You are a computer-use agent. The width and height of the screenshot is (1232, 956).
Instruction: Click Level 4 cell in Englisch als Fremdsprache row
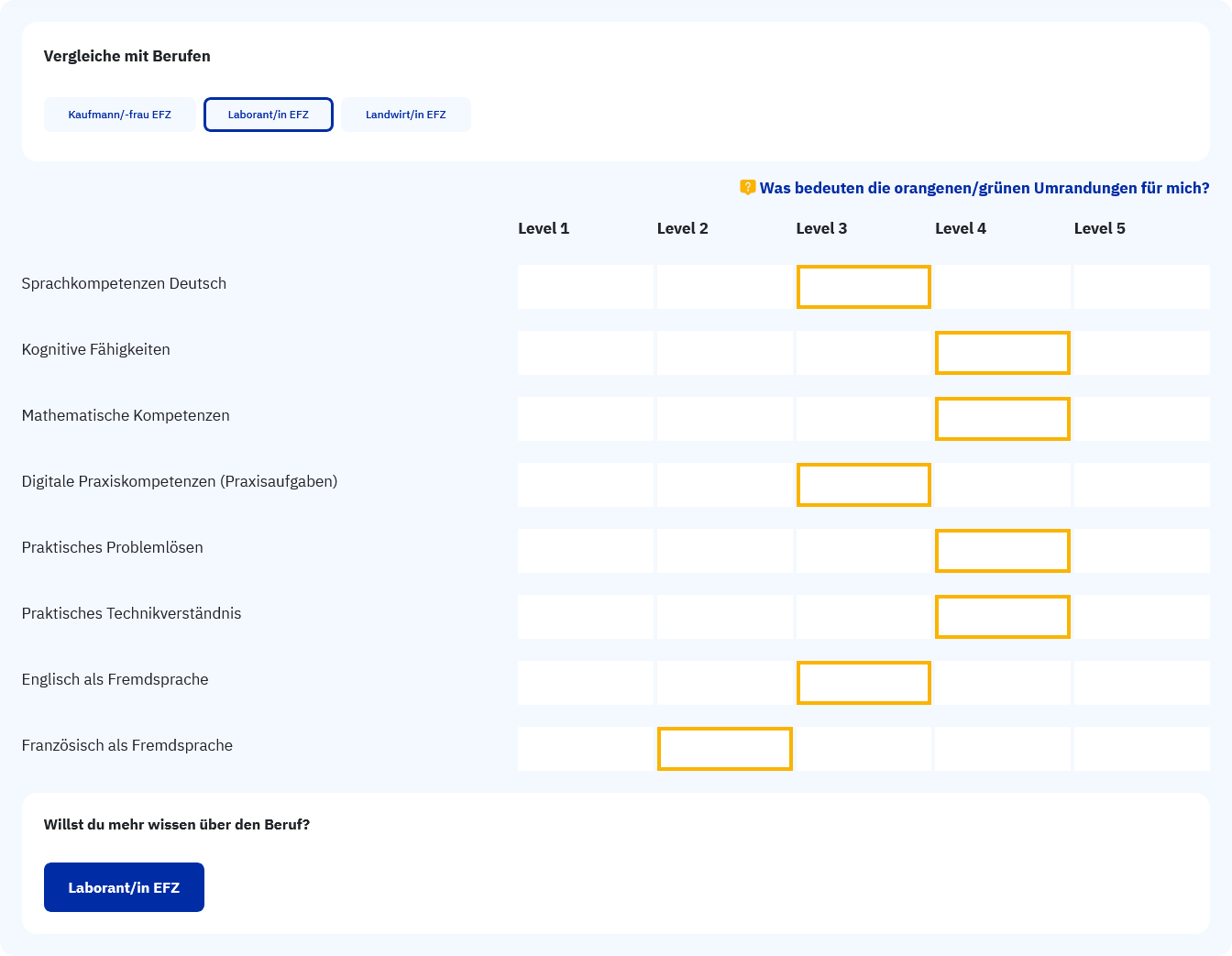1003,683
